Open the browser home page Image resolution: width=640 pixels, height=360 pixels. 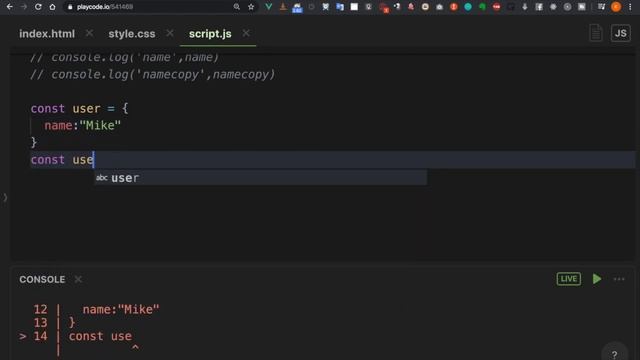52,7
